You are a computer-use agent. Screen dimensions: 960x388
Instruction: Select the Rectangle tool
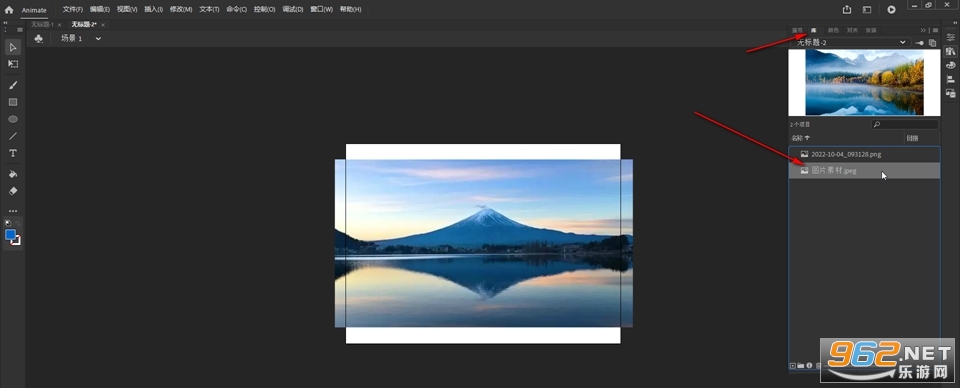point(13,102)
